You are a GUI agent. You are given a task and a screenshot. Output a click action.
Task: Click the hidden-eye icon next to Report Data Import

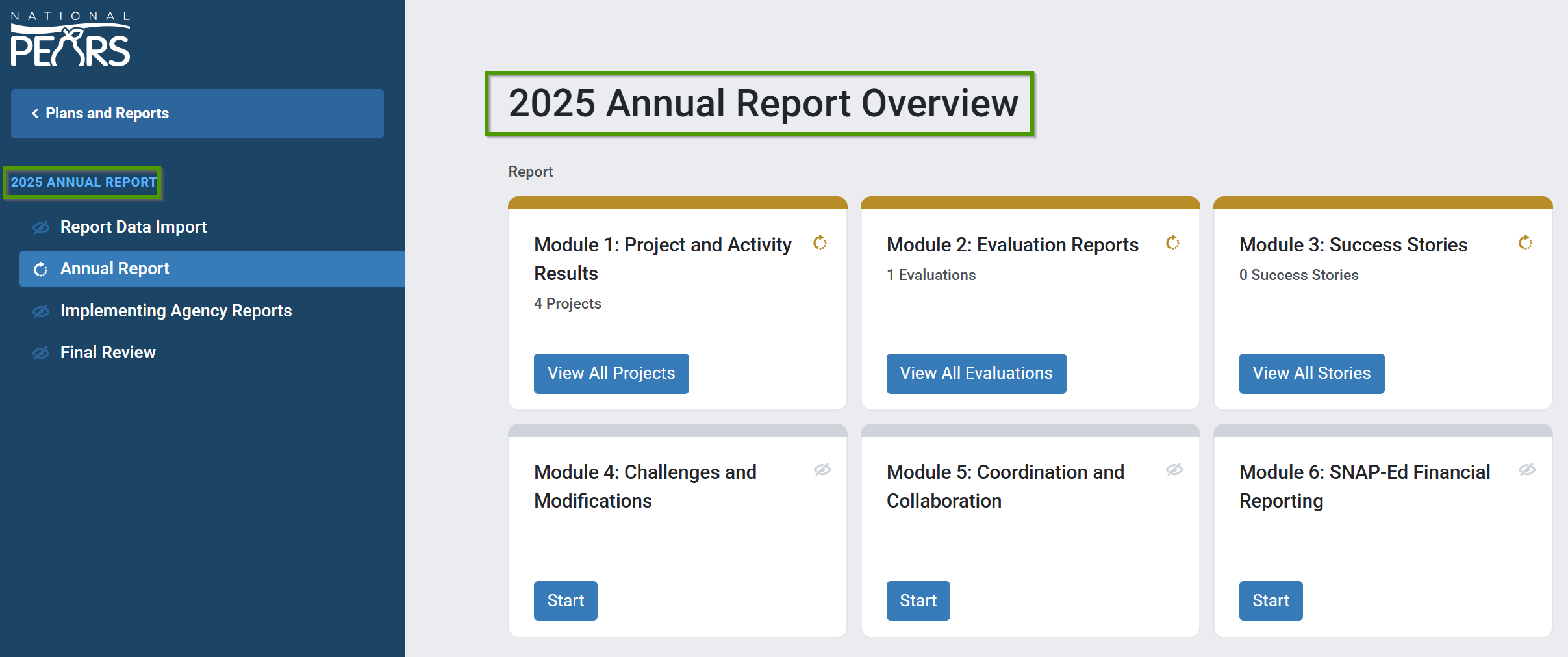point(41,227)
